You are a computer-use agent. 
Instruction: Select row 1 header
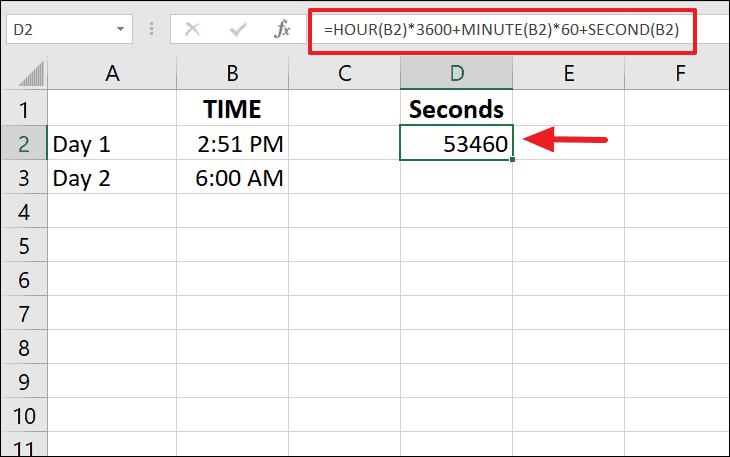[x=24, y=110]
